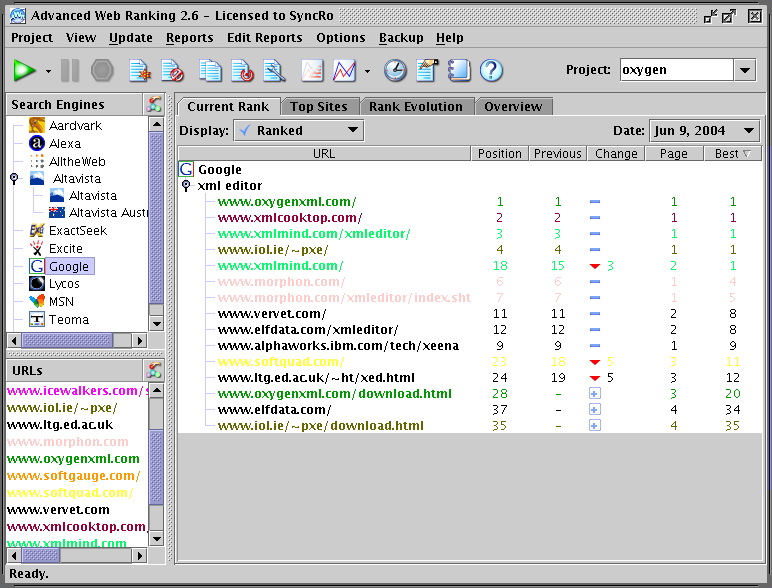This screenshot has width=772, height=588.
Task: Click the blue and red line chart icon
Action: click(x=345, y=71)
